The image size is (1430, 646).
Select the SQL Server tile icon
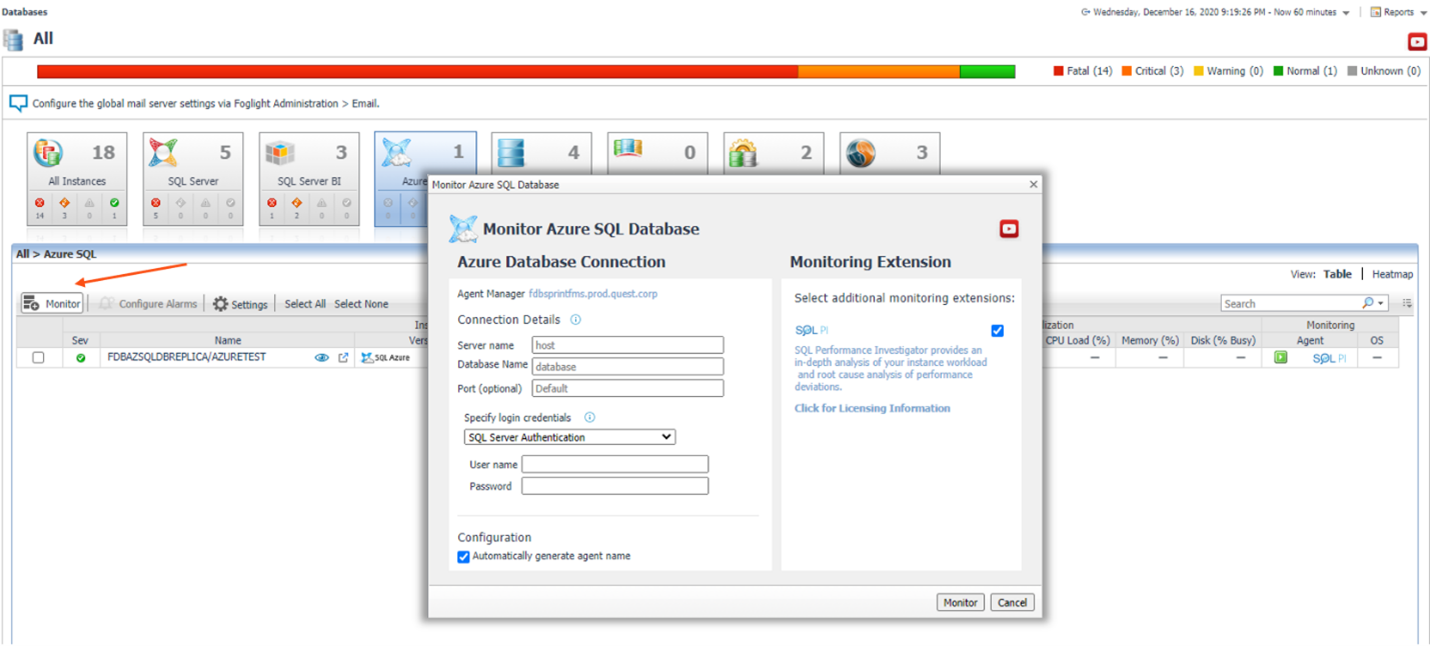(163, 153)
